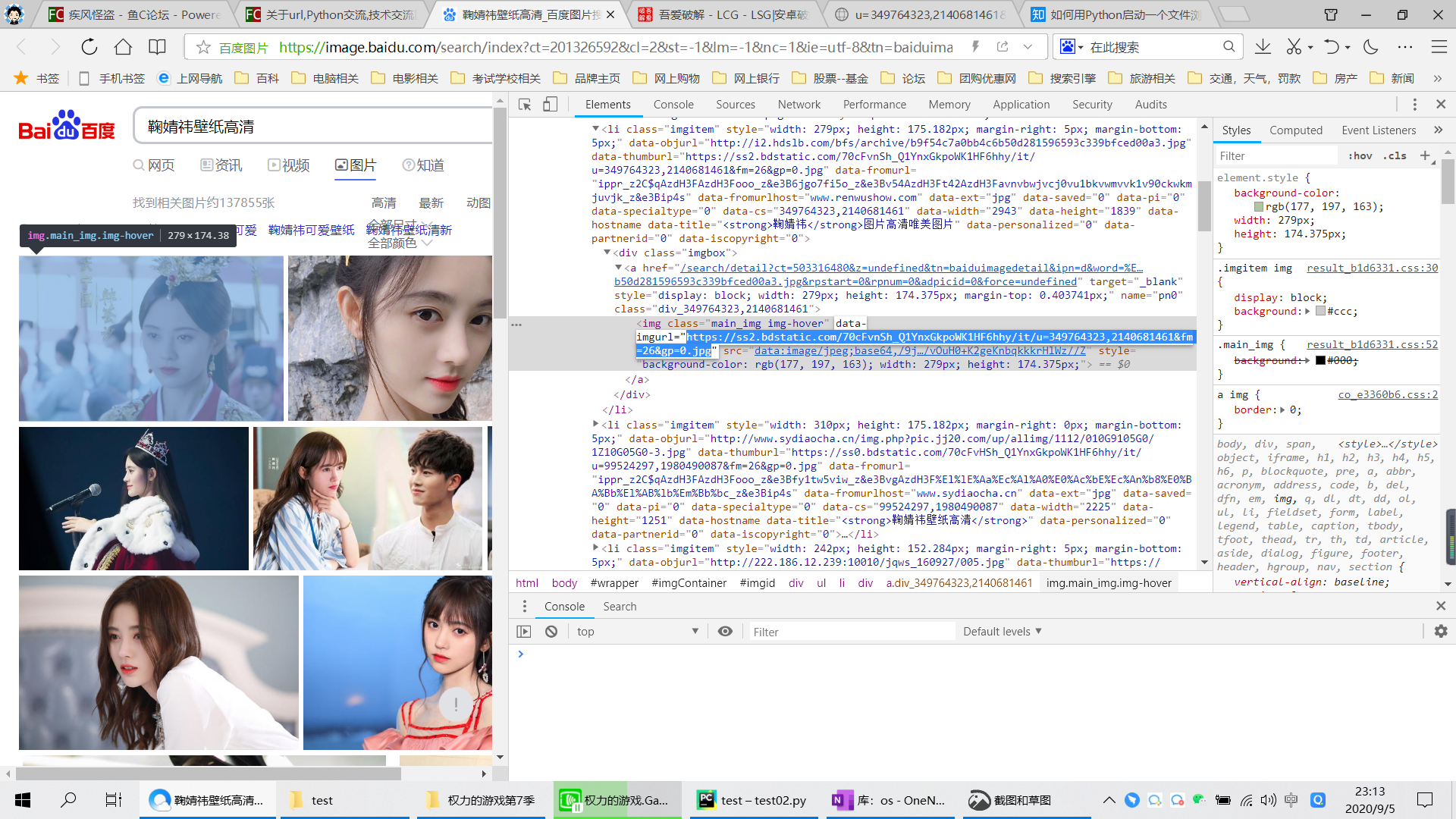Open the new tab button in tab strip
This screenshot has width=1456, height=819.
(x=1234, y=14)
